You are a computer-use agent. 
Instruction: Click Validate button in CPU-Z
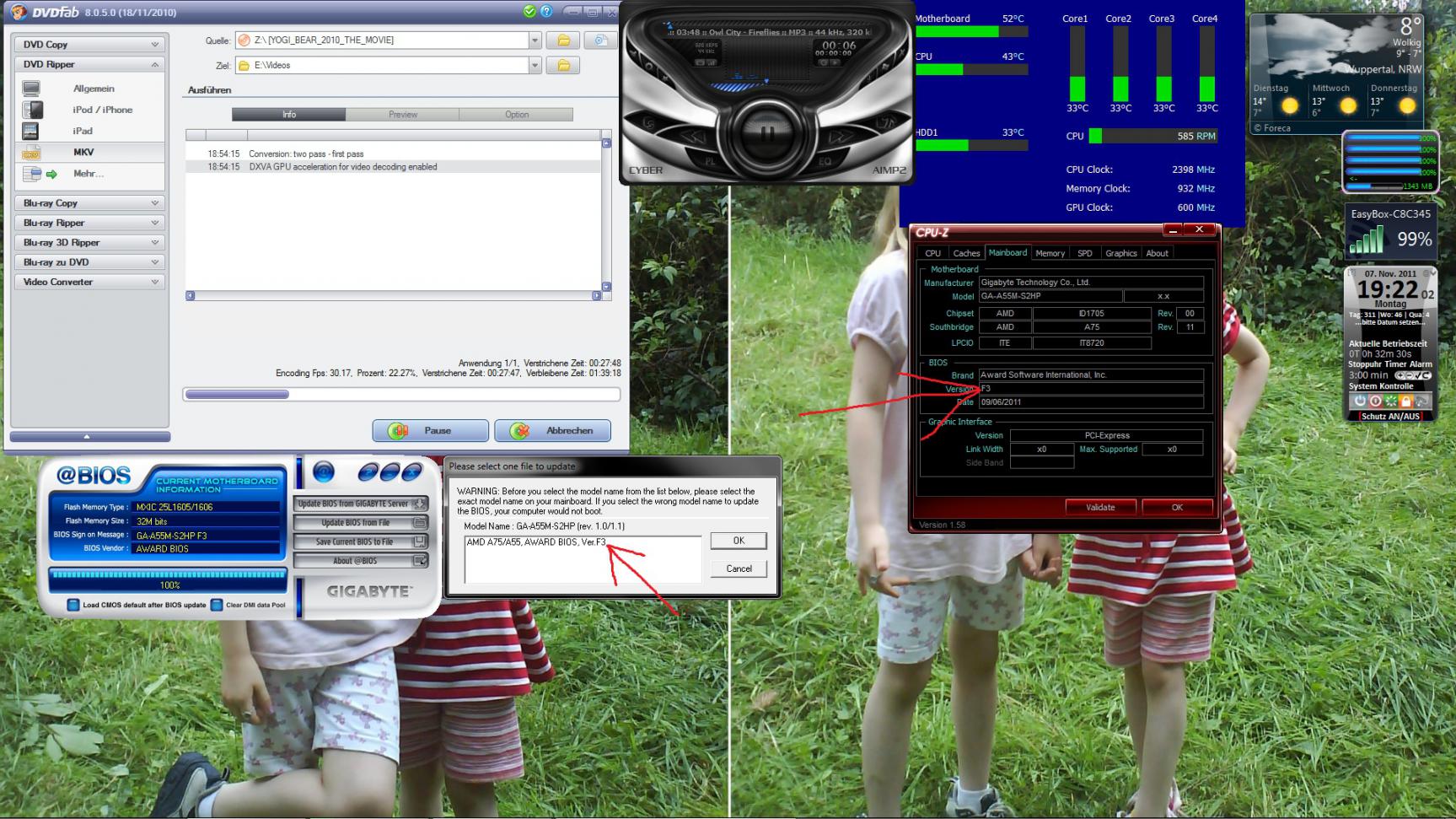coord(1100,507)
